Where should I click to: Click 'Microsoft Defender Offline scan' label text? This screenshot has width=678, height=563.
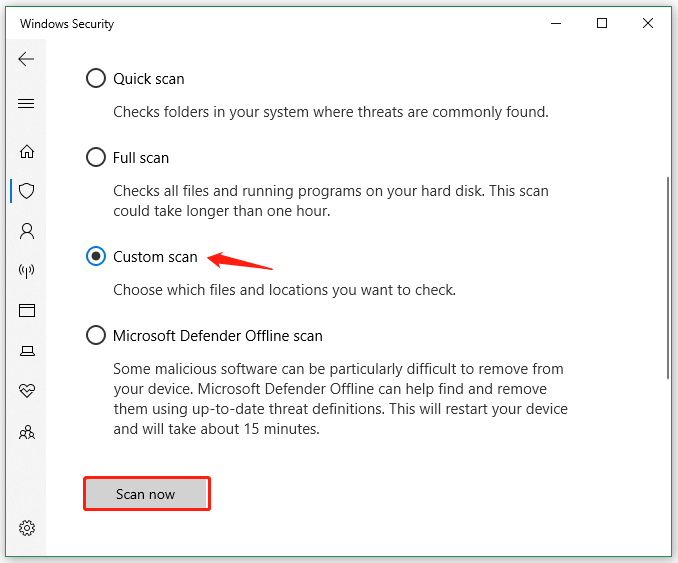pyautogui.click(x=218, y=336)
